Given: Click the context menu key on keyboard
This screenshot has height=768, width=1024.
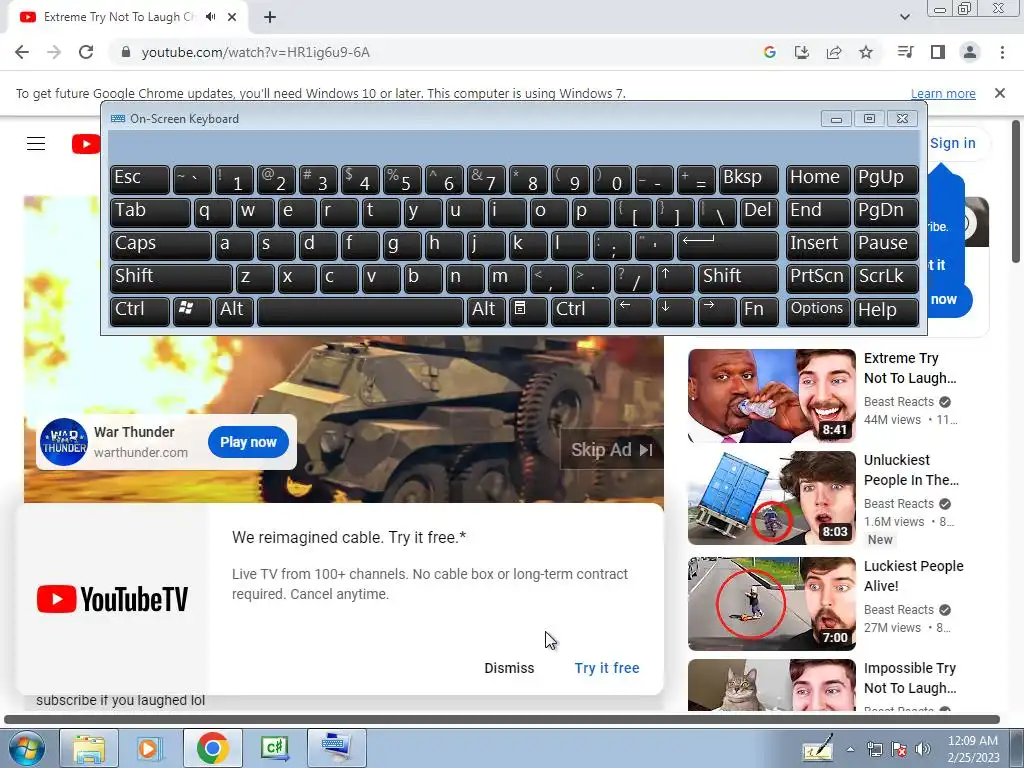Looking at the screenshot, I should tap(528, 312).
